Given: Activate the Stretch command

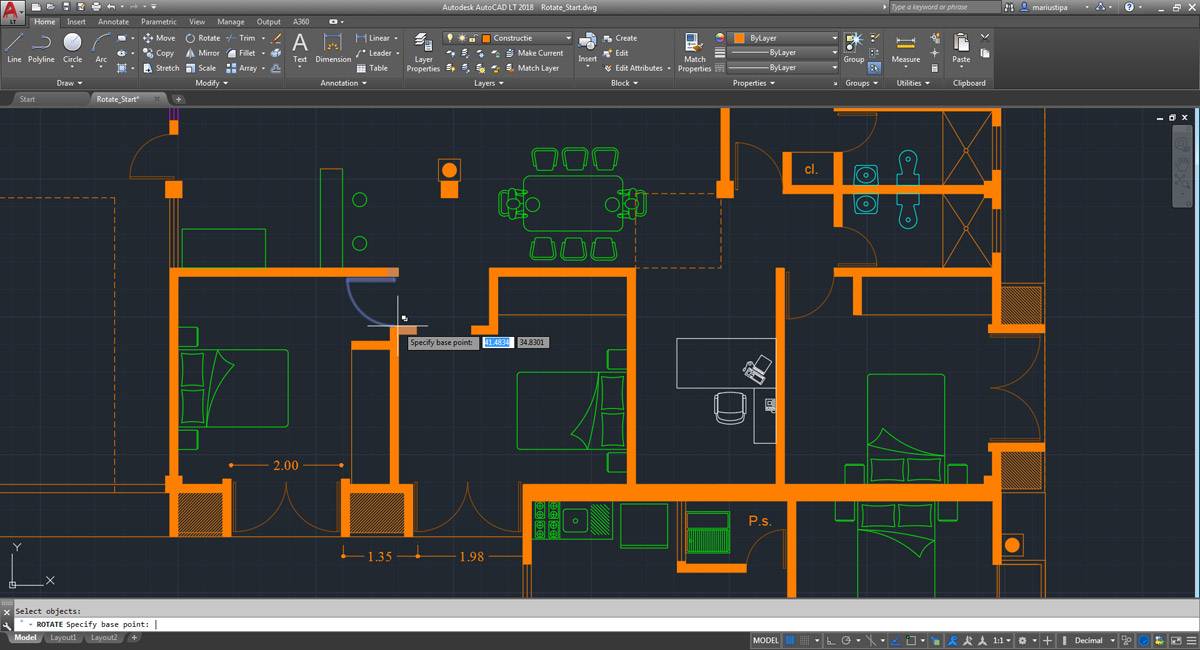Looking at the screenshot, I should point(162,68).
